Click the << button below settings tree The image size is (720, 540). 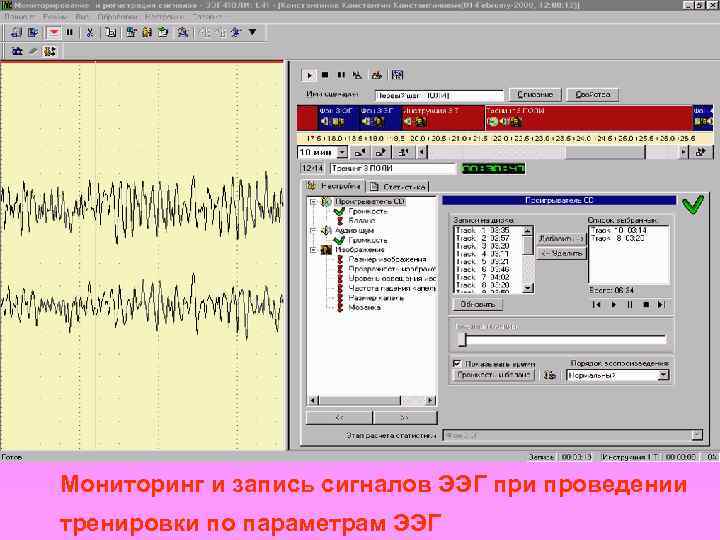click(x=339, y=417)
